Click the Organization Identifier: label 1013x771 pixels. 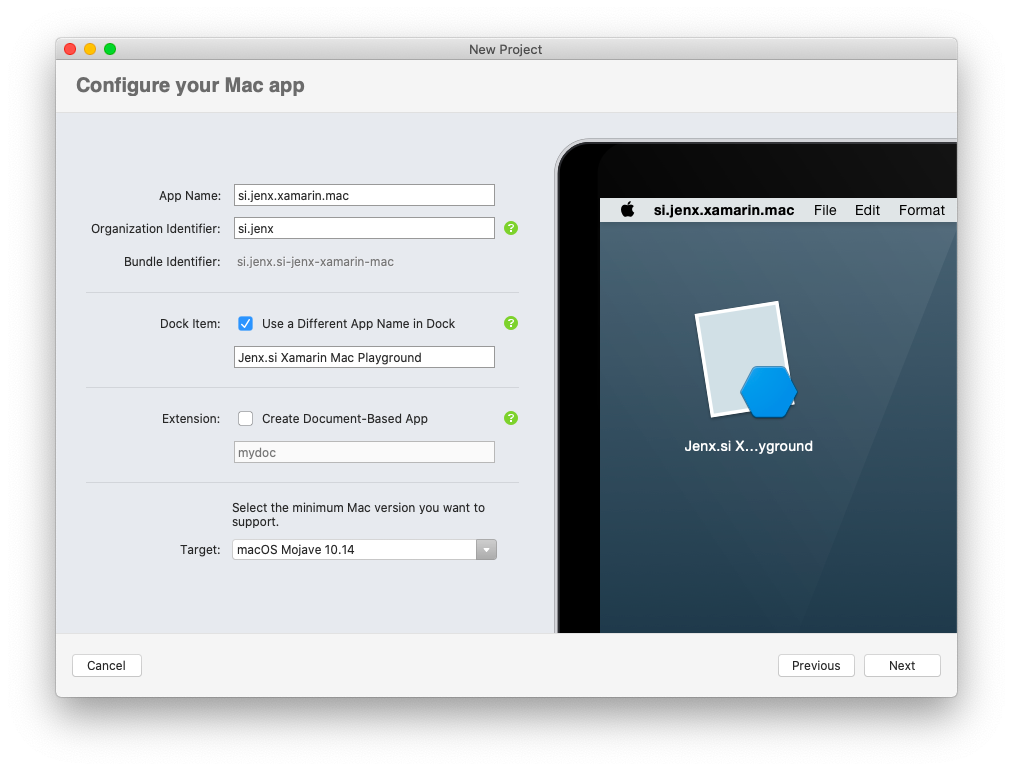[156, 229]
